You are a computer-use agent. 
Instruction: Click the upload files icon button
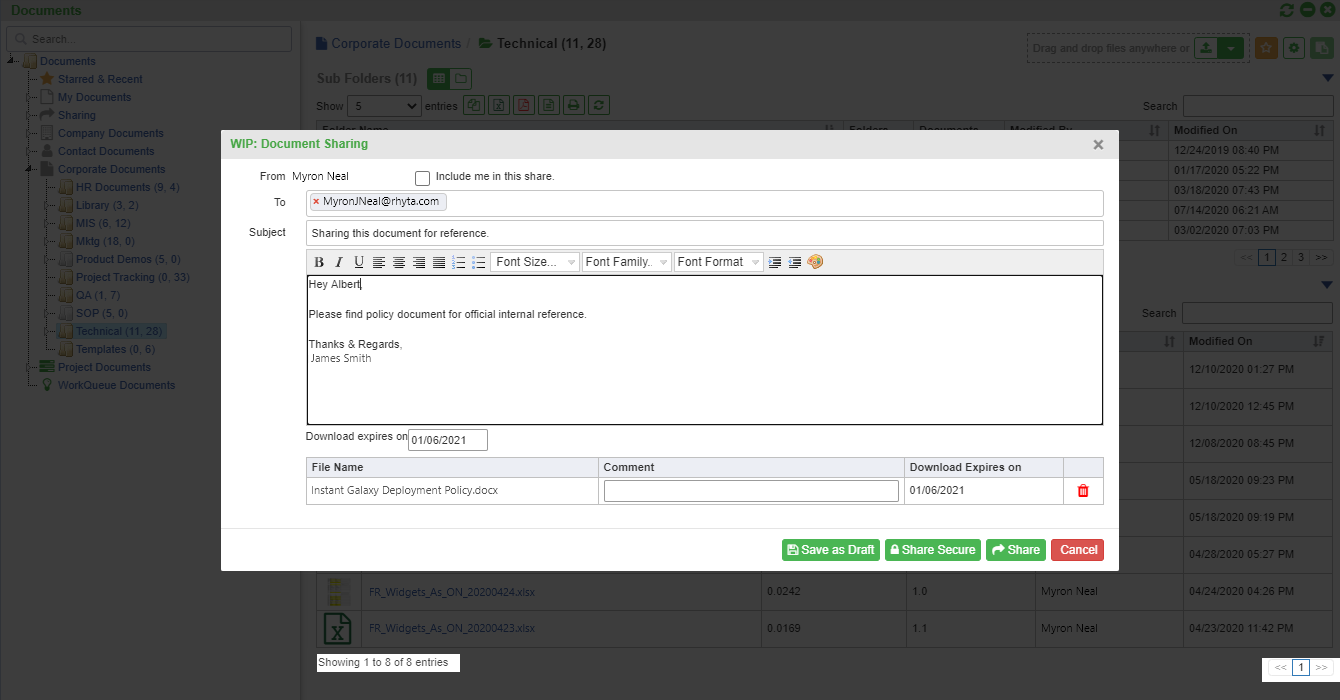(x=1207, y=48)
